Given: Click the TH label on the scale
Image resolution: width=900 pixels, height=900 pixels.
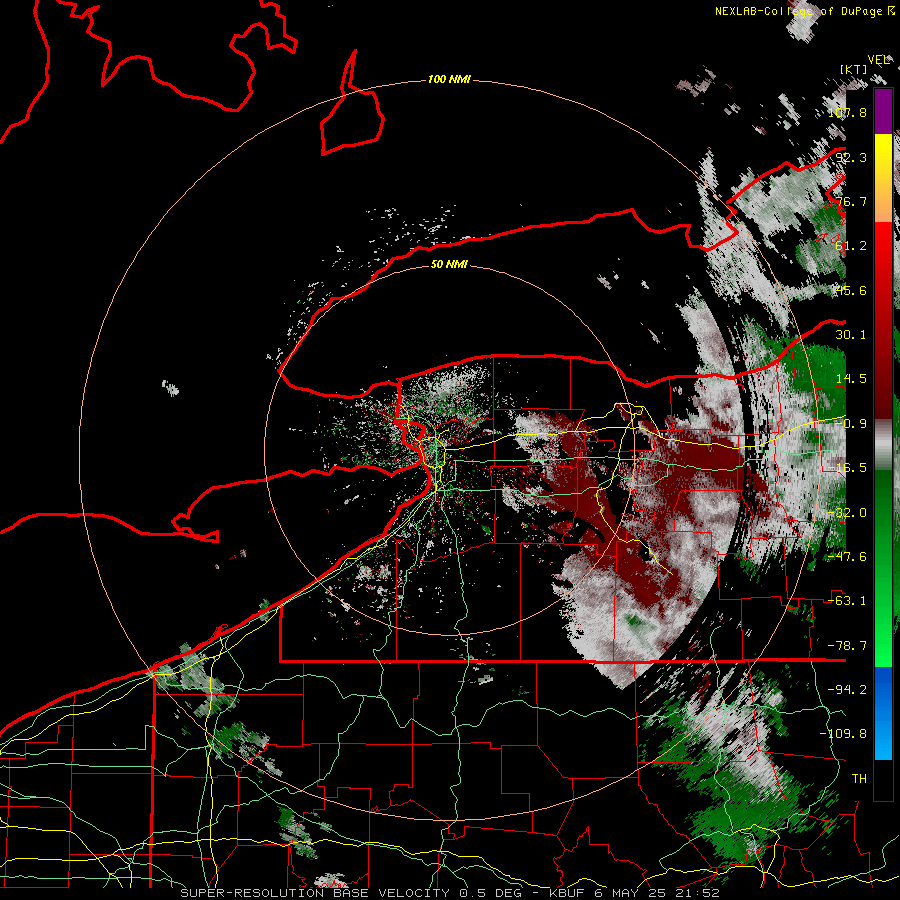Looking at the screenshot, I should pyautogui.click(x=859, y=778).
